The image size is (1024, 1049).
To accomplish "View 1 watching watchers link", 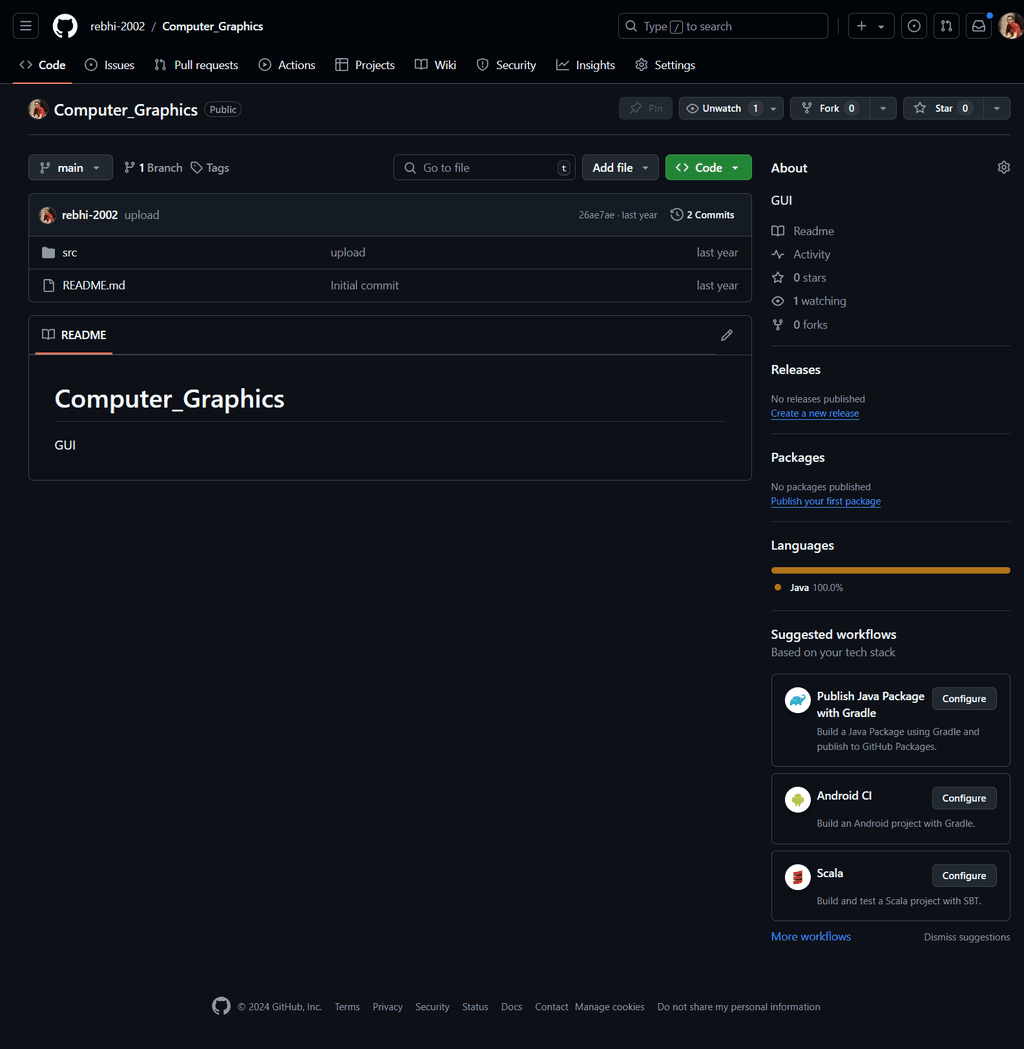I will coord(809,301).
